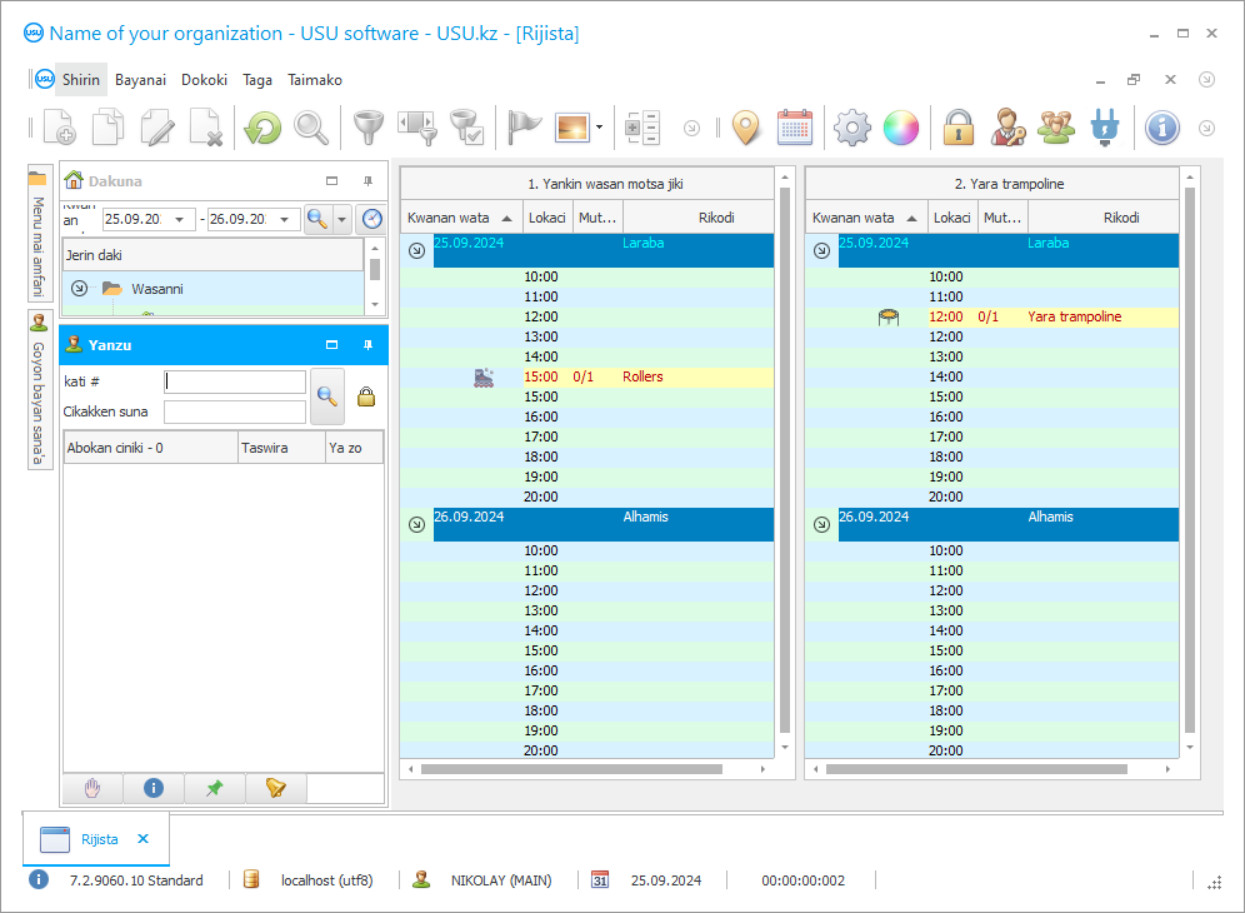
Task: Pin the Yanzu panel
Action: click(x=367, y=345)
